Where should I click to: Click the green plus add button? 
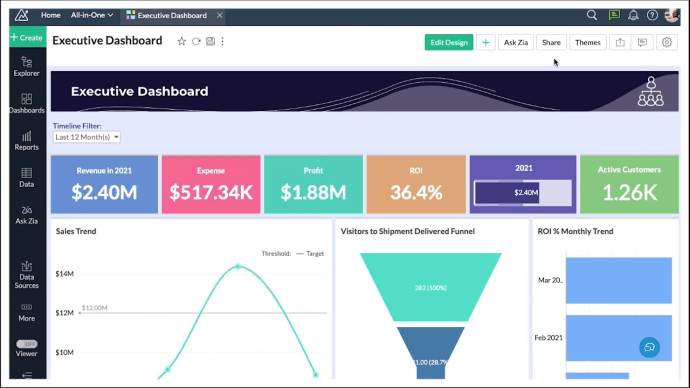point(485,42)
